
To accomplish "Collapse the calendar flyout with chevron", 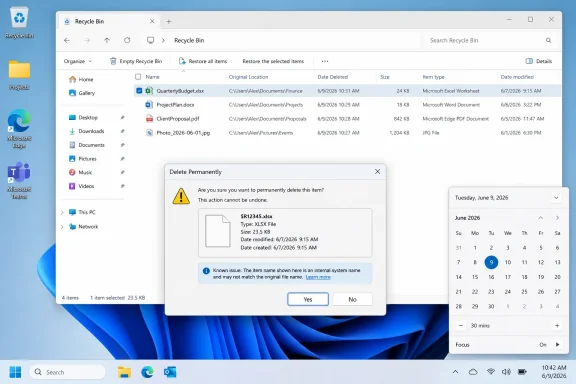I will [x=556, y=198].
